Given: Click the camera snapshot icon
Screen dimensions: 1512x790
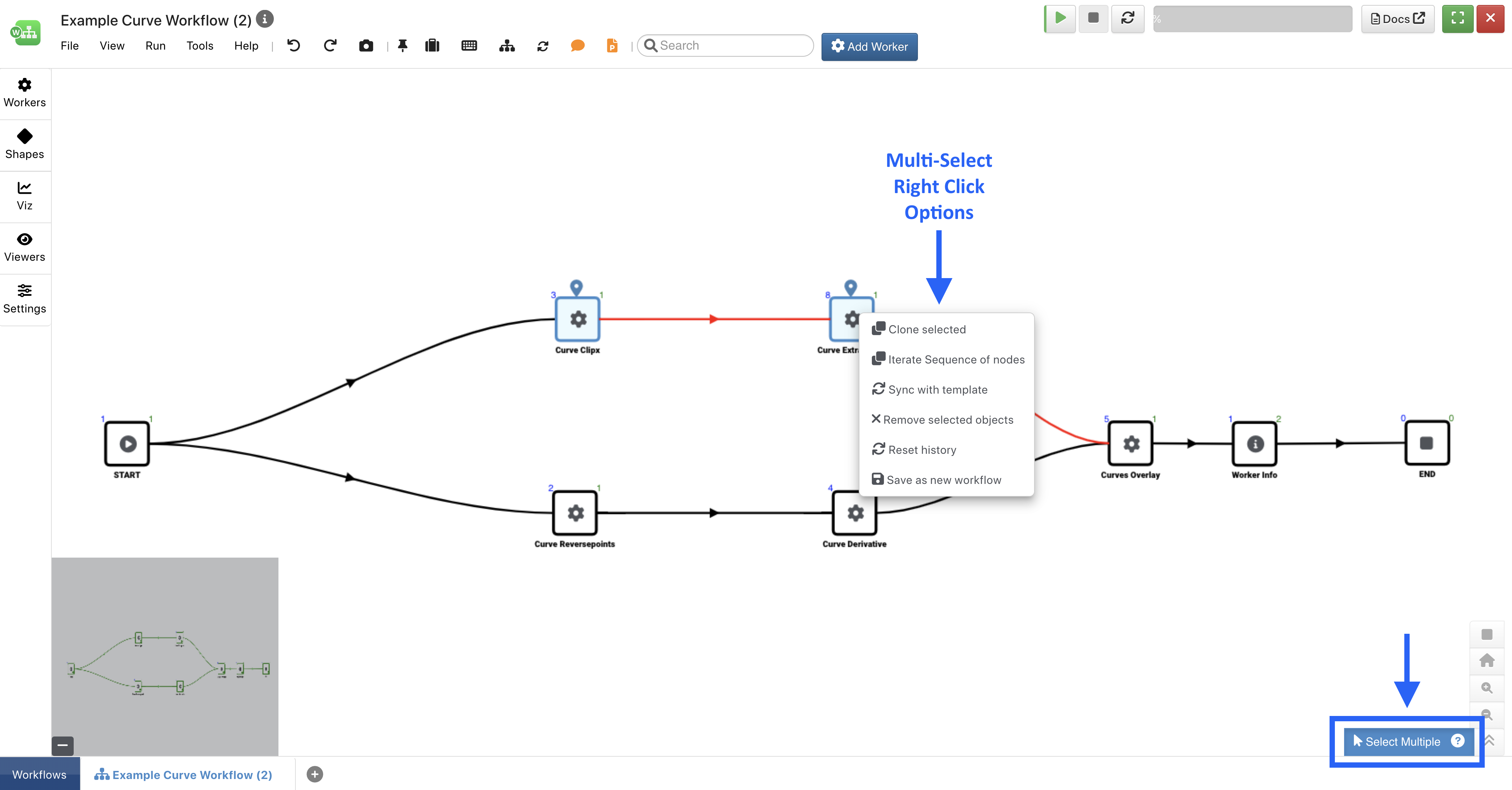Looking at the screenshot, I should pos(366,46).
